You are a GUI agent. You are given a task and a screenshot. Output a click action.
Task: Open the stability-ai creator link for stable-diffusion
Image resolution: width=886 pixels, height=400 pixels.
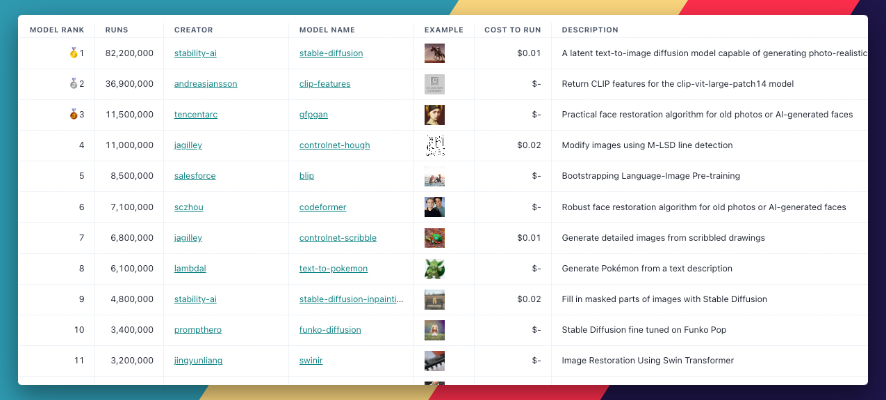(195, 53)
